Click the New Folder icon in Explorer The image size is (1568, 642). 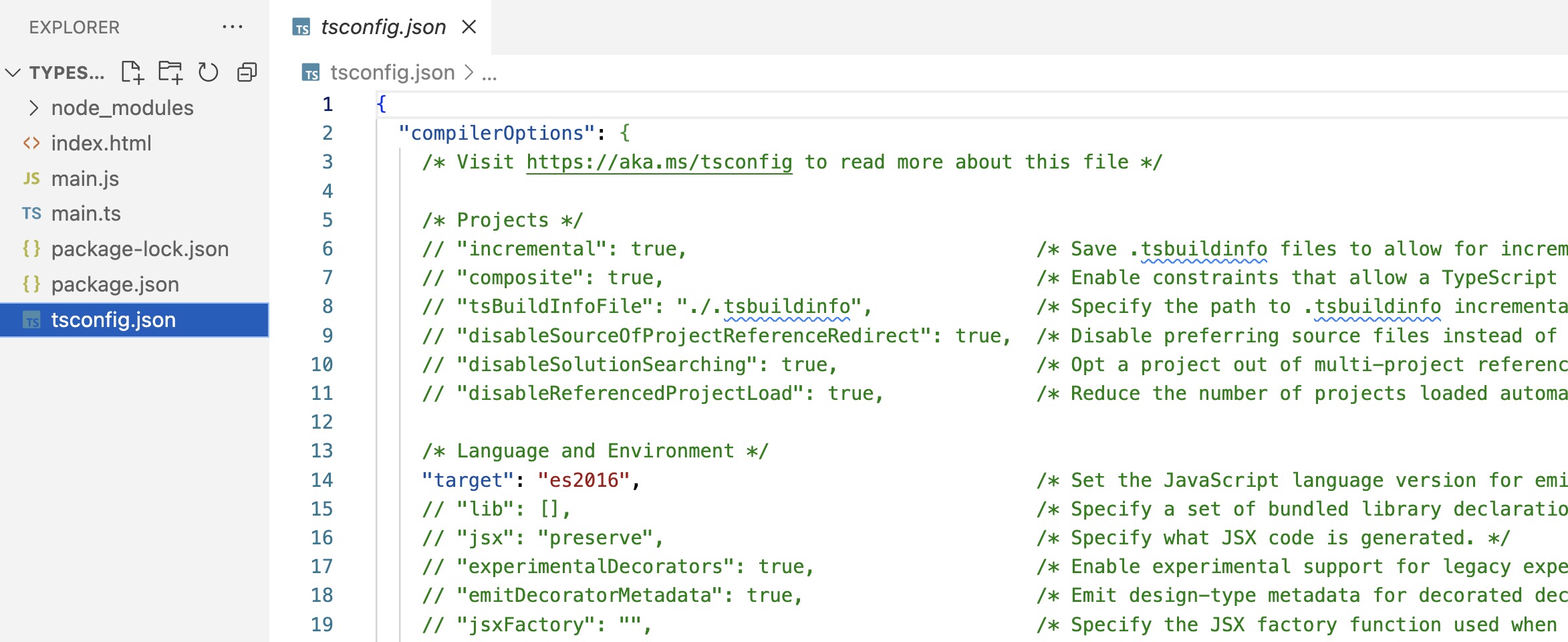[x=170, y=72]
